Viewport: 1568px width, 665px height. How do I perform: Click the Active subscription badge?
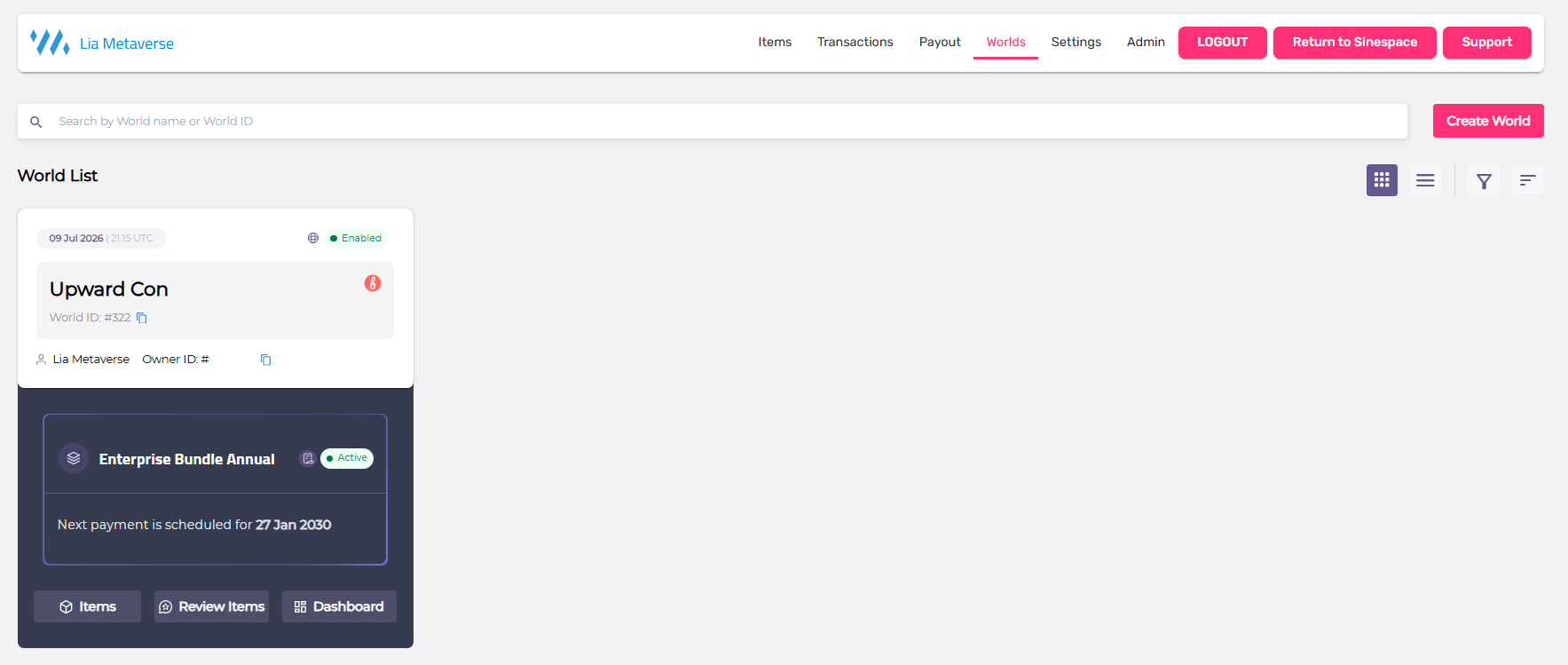tap(347, 458)
